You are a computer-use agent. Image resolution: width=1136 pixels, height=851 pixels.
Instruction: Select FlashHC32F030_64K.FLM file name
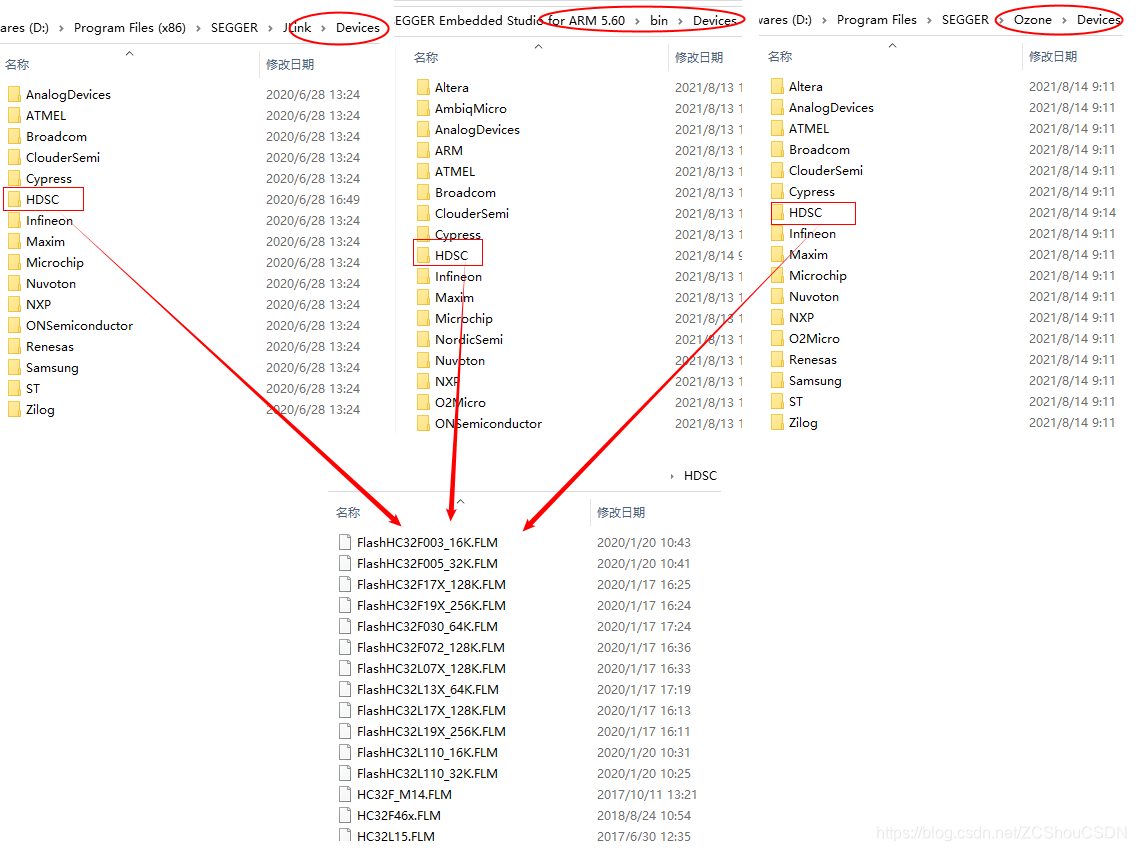click(427, 626)
